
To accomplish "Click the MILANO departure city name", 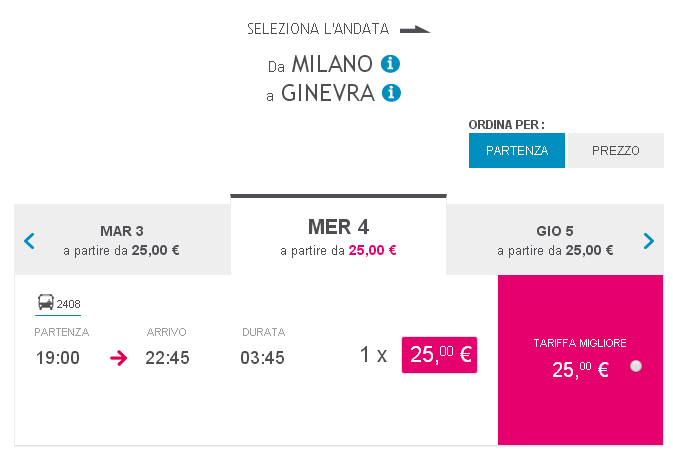I will (x=332, y=64).
